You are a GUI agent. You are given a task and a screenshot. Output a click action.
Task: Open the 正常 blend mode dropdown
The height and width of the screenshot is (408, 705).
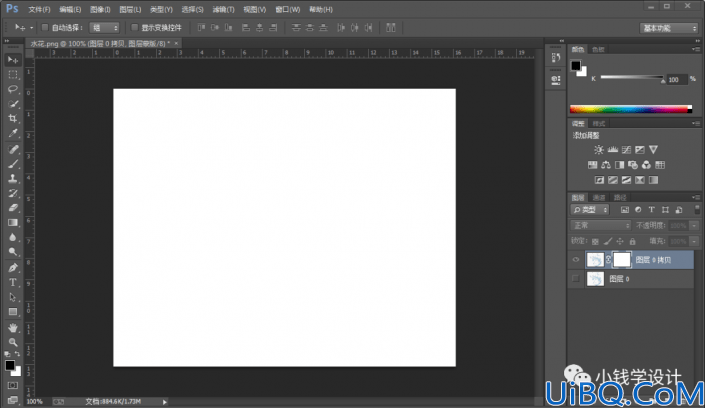point(600,225)
